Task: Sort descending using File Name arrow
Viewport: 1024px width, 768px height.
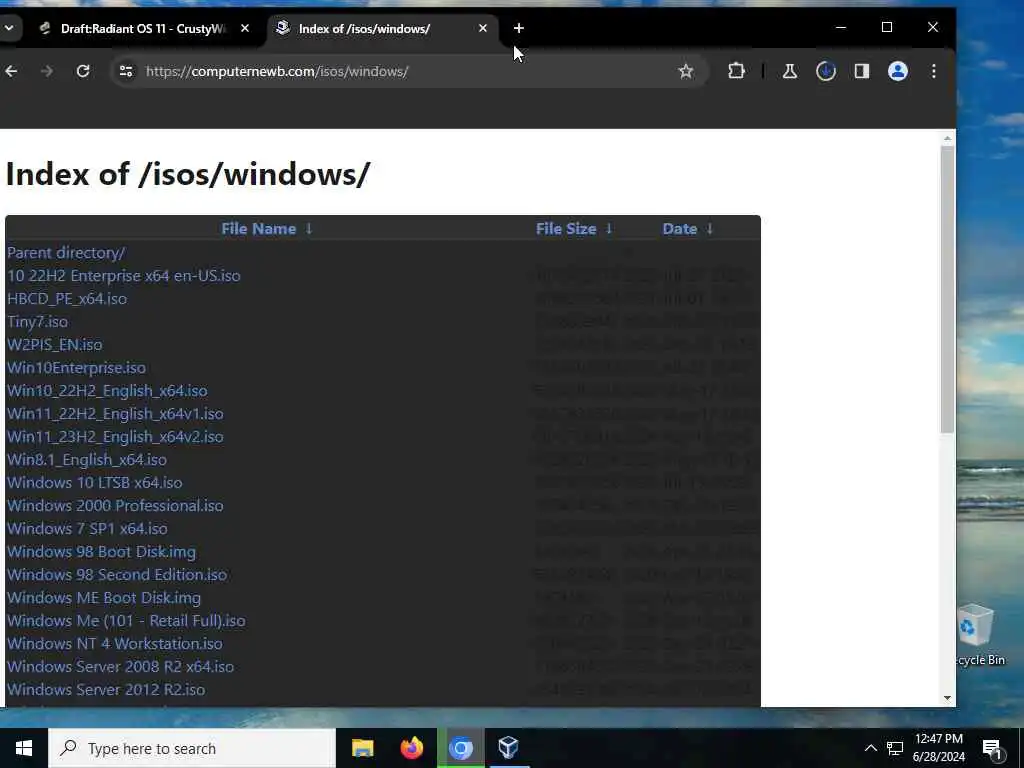Action: point(309,229)
